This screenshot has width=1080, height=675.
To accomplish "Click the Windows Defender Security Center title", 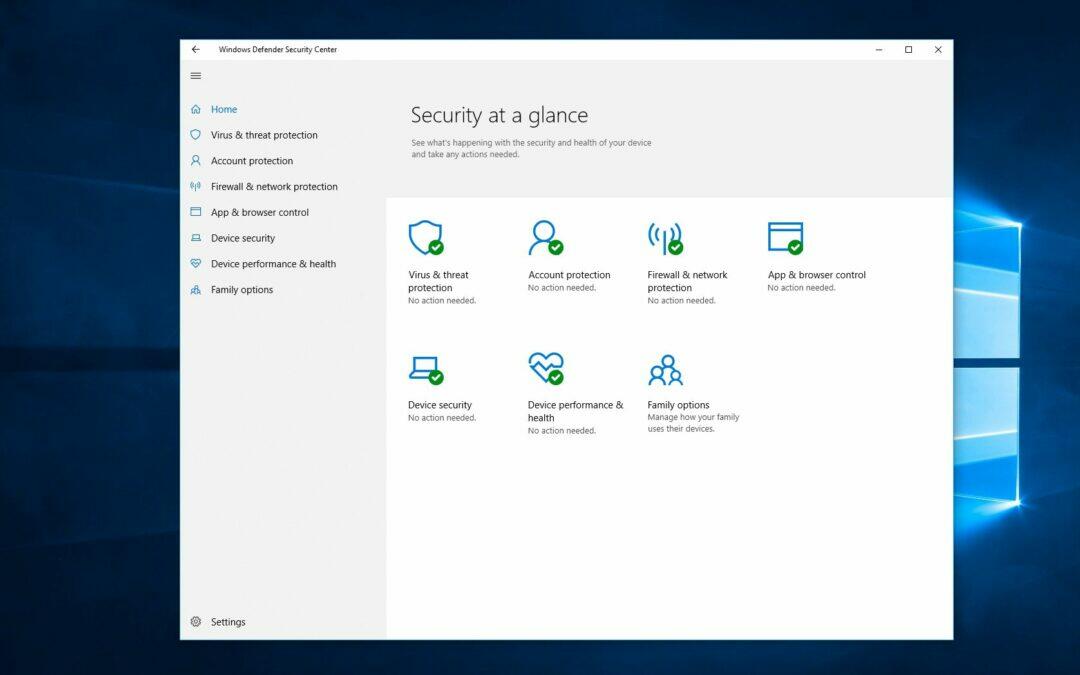I will click(278, 50).
